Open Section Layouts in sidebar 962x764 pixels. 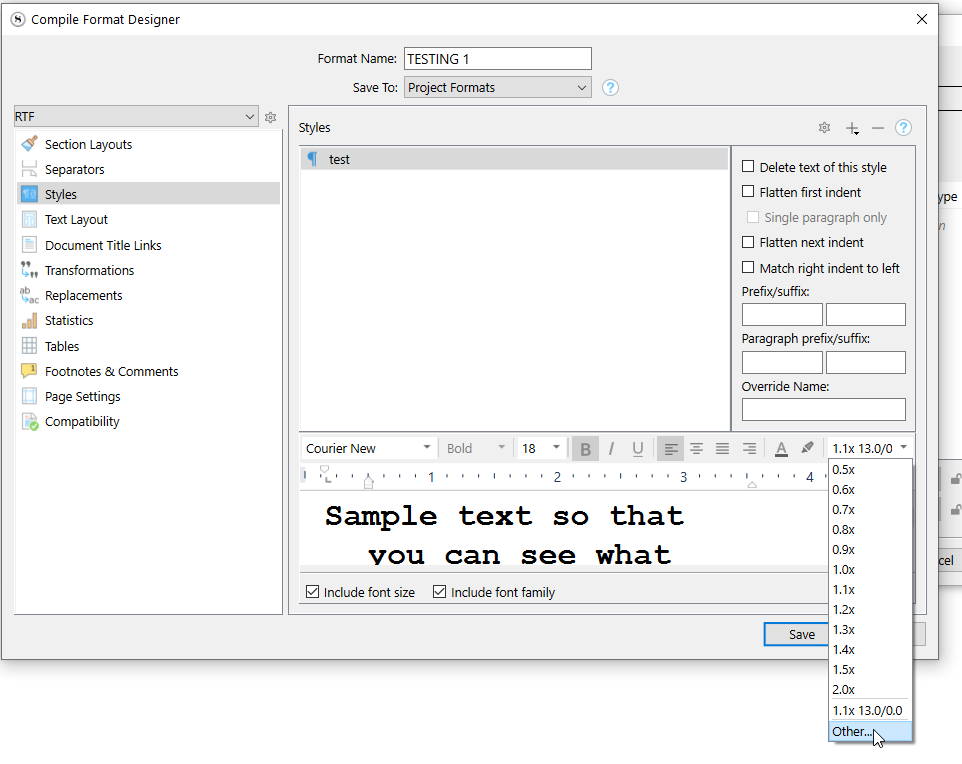pos(88,144)
